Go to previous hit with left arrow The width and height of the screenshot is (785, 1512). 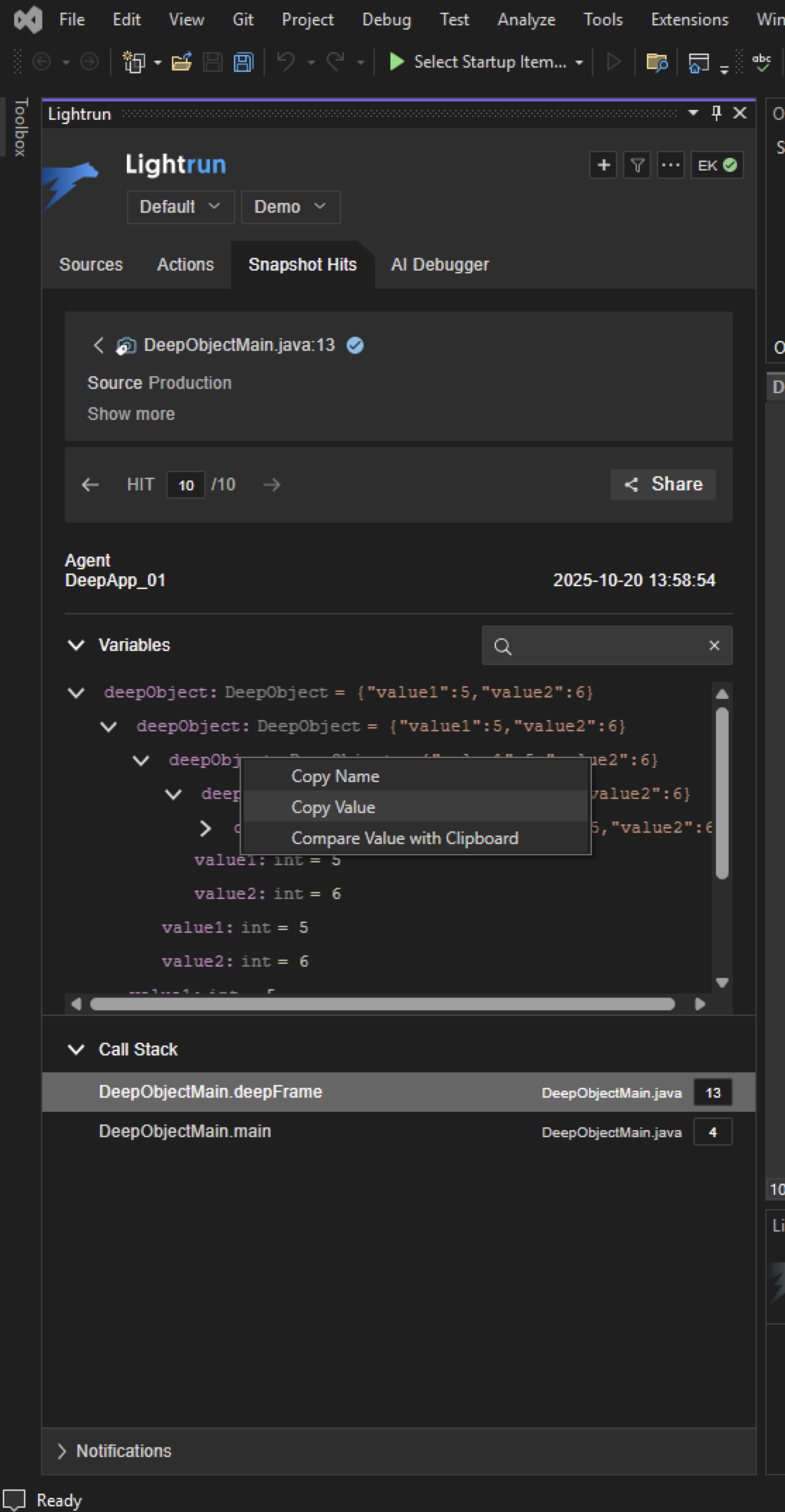pyautogui.click(x=90, y=485)
